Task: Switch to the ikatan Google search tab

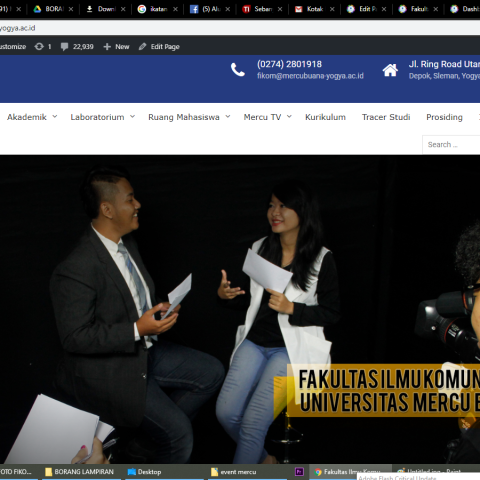Action: [x=156, y=9]
